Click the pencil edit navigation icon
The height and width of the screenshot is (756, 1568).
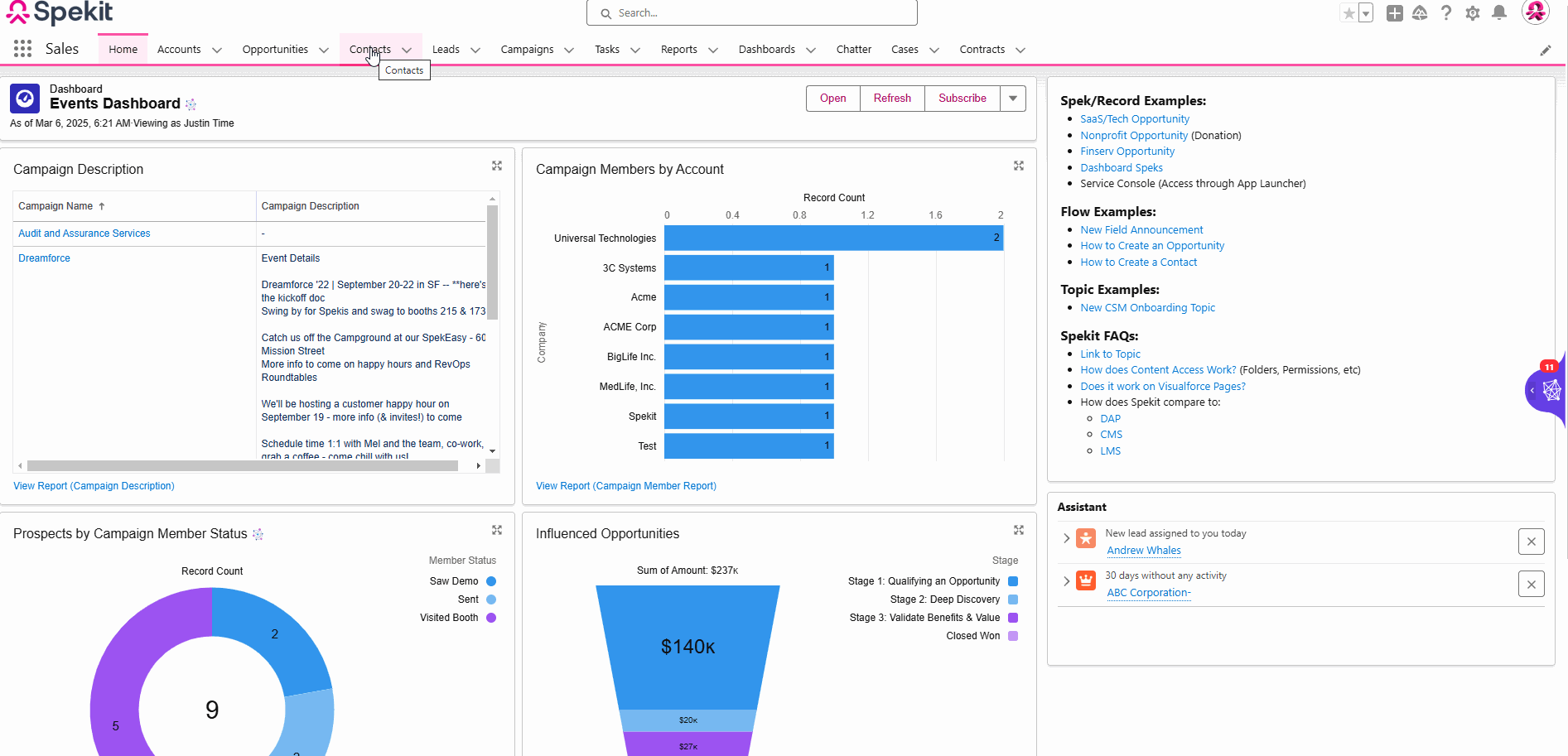coord(1546,50)
